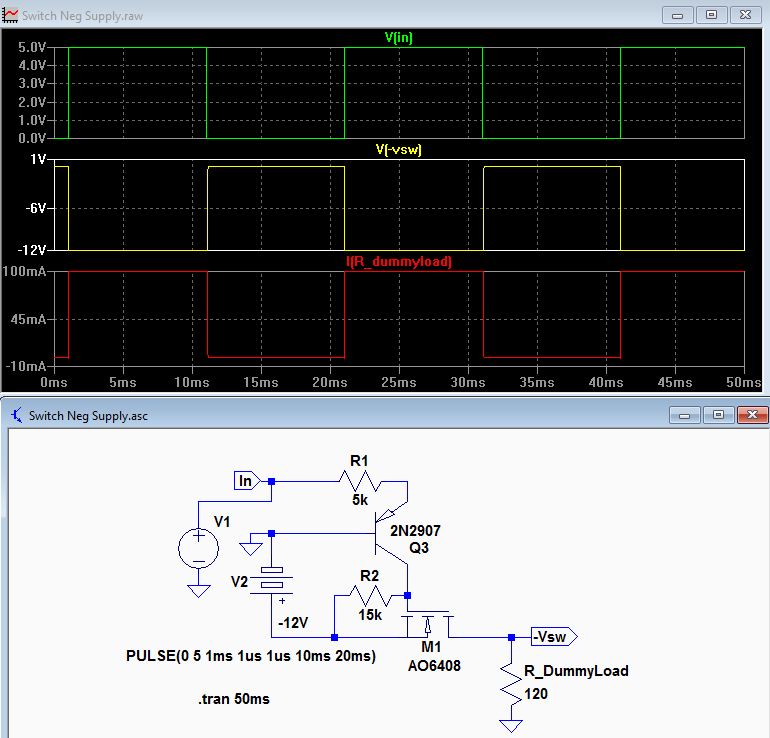Click the I(R_dummyload) trace label
This screenshot has height=738, width=770.
[399, 261]
